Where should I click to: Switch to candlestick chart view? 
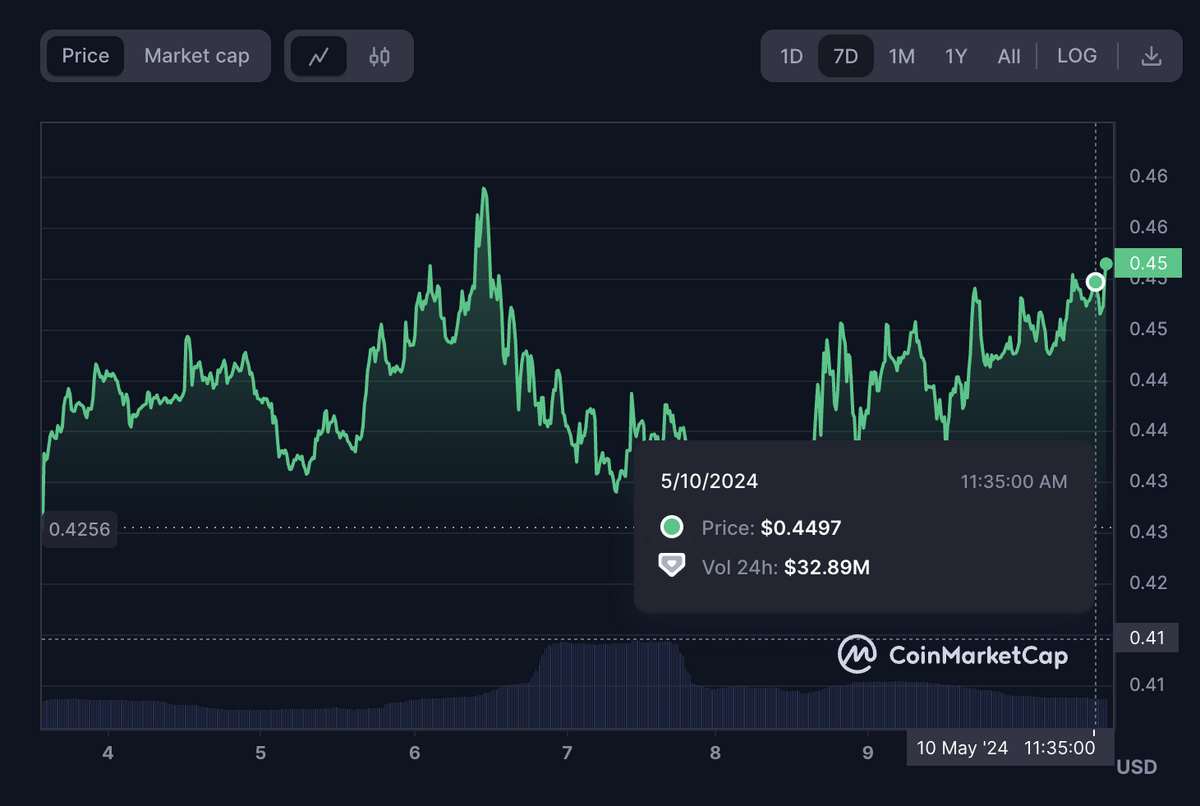(x=379, y=56)
